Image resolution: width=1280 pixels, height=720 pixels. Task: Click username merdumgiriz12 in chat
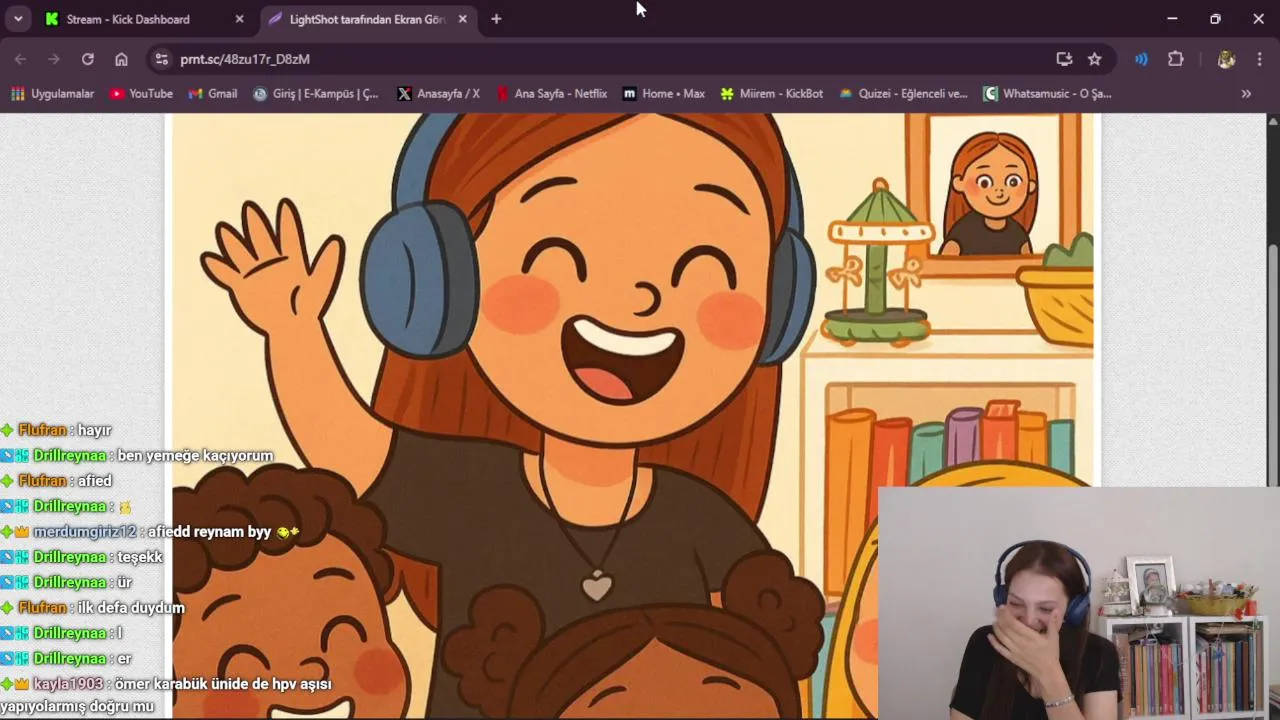point(84,531)
